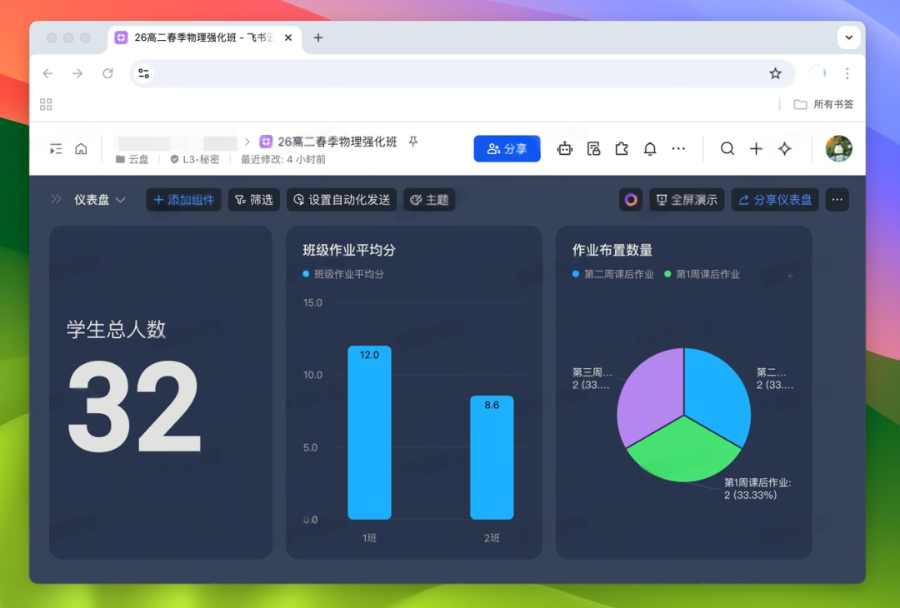Viewport: 900px width, 608px height.
Task: Open the user profile avatar
Action: coord(839,149)
